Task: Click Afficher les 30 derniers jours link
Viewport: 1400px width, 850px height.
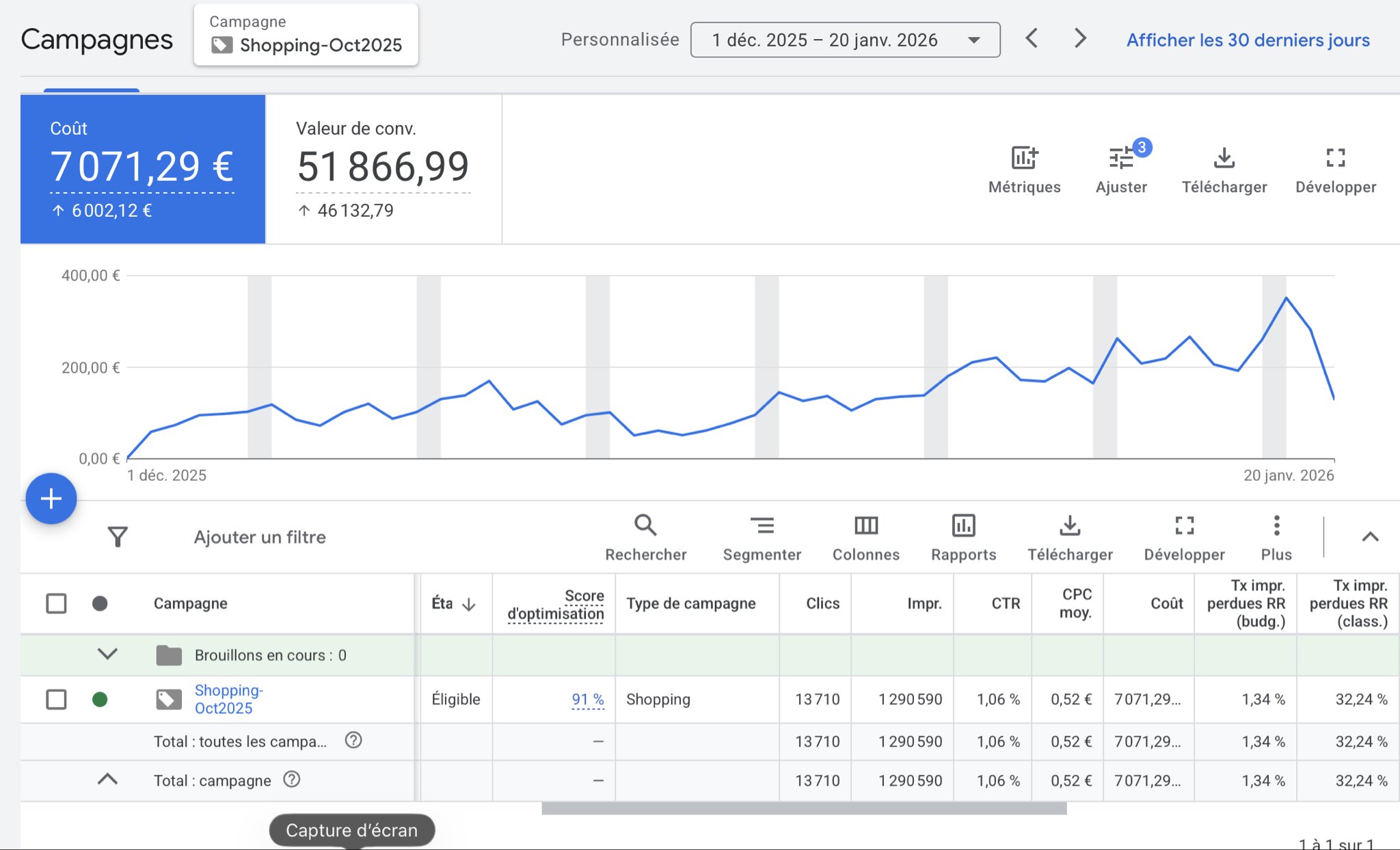Action: pos(1248,40)
